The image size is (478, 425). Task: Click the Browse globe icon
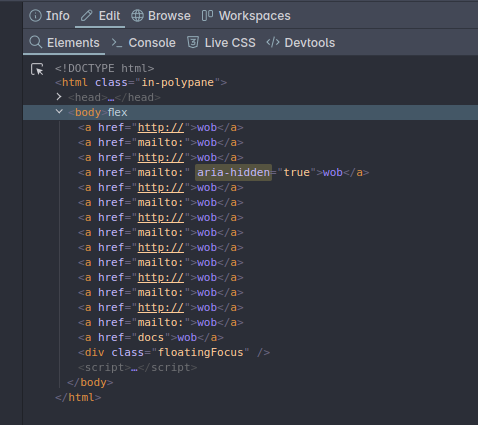click(137, 16)
